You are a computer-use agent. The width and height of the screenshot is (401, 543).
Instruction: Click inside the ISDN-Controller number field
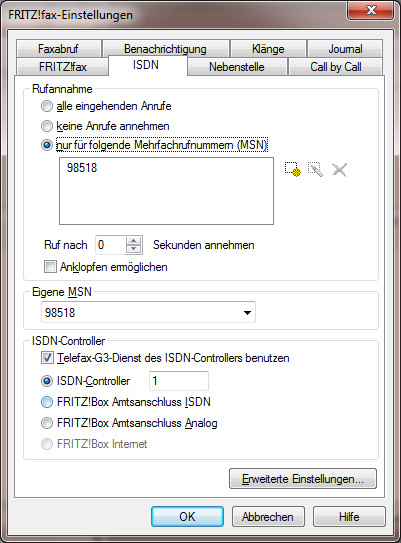click(179, 381)
